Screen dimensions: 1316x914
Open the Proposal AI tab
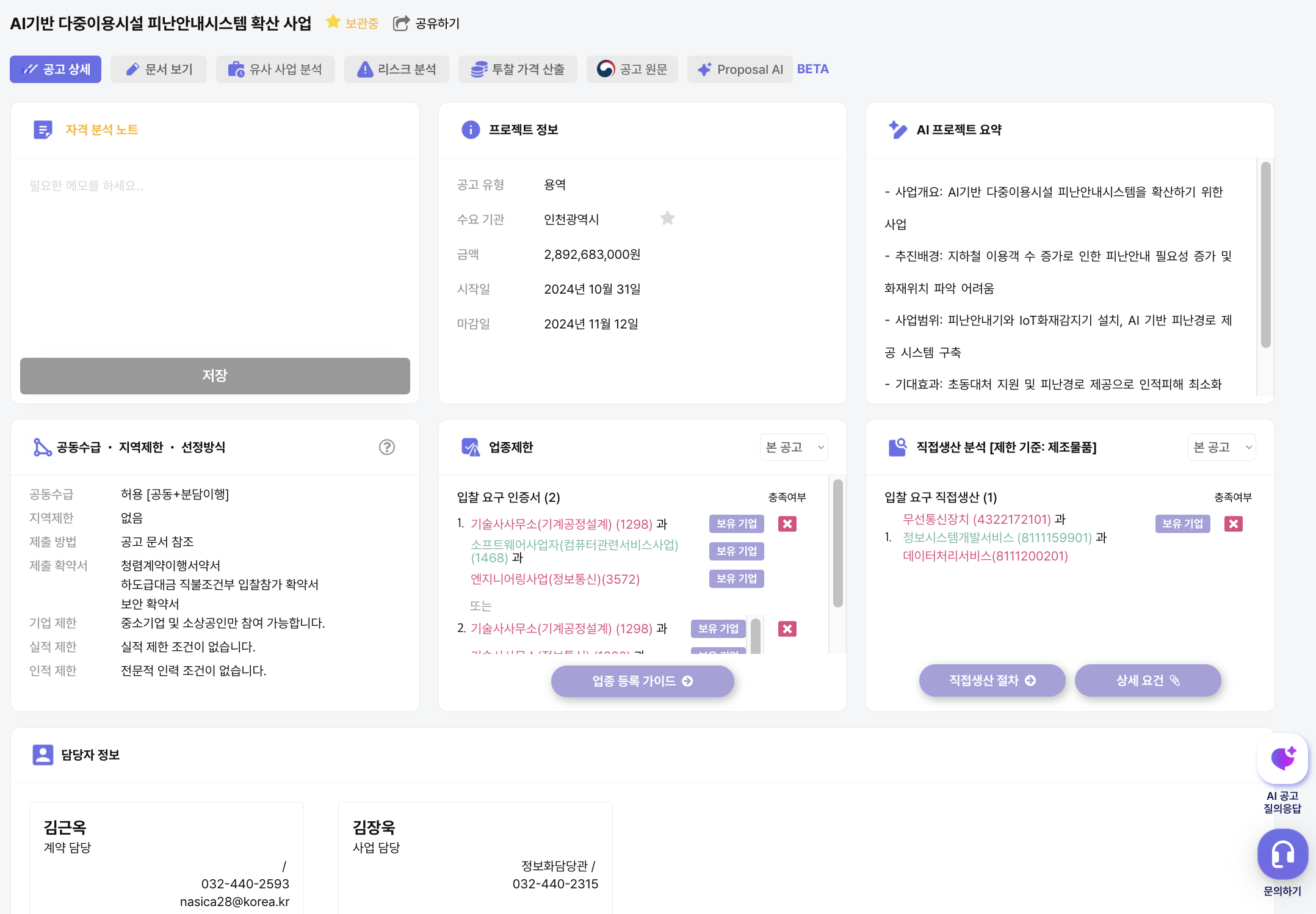point(740,70)
